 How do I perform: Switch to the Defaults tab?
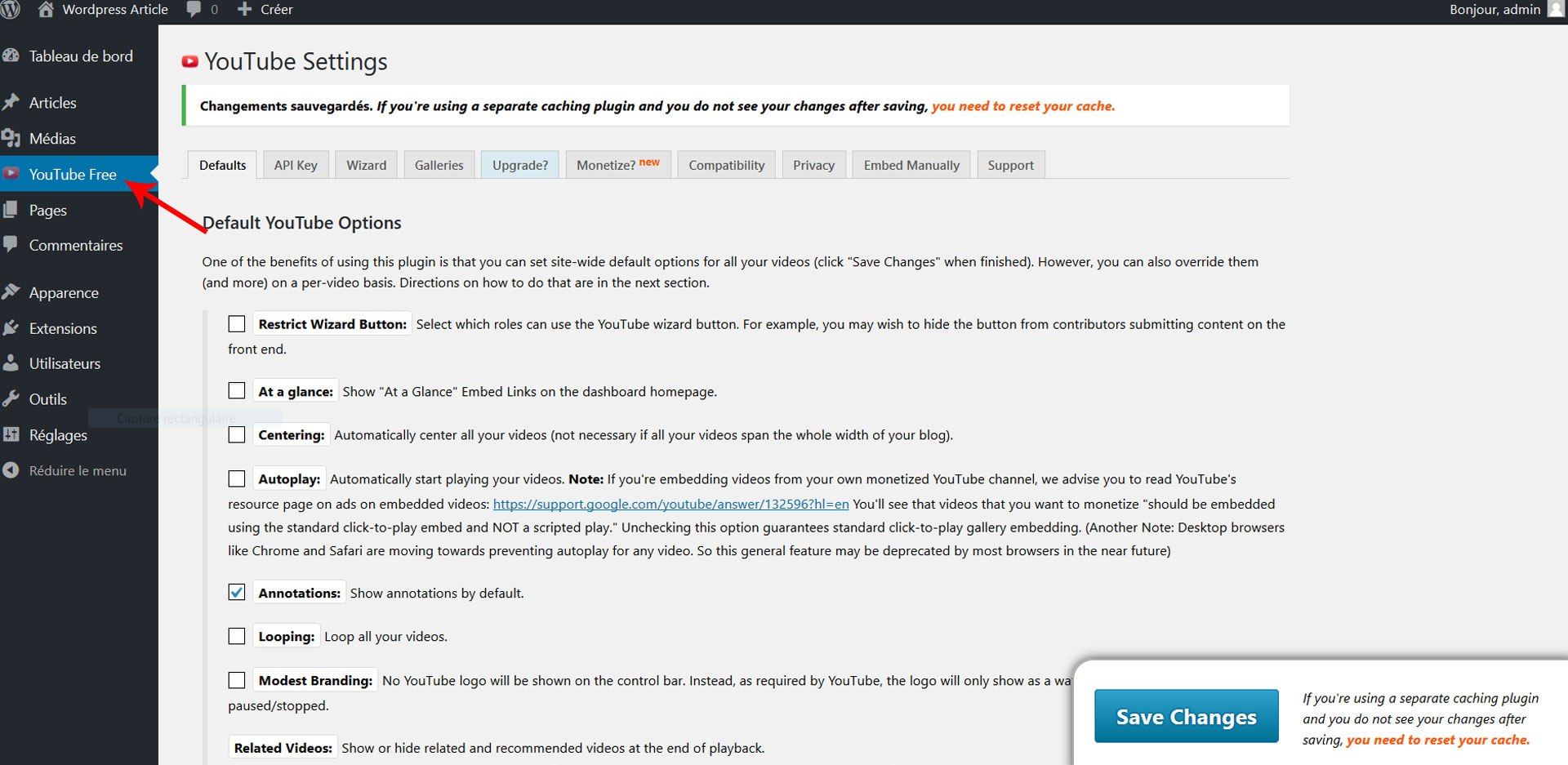pos(222,165)
